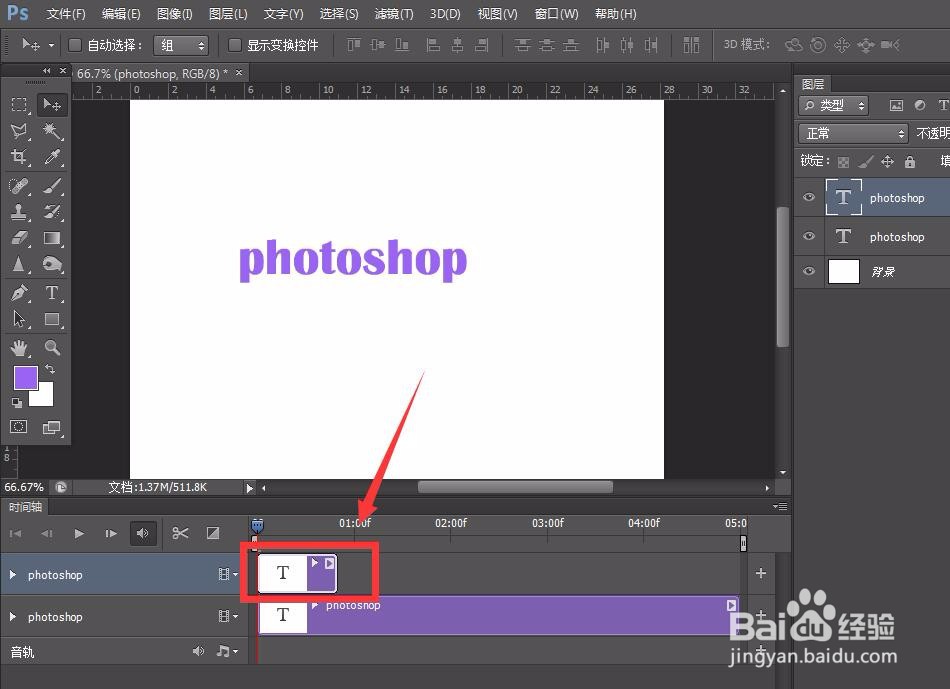
Task: Click the scissors split-at-playhead icon
Action: coord(180,533)
